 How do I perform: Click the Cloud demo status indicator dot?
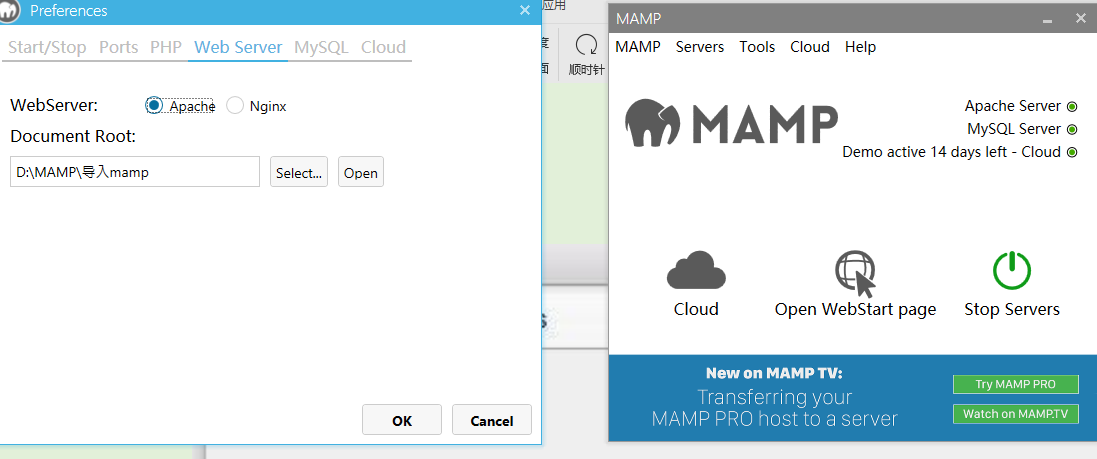pyautogui.click(x=1072, y=152)
